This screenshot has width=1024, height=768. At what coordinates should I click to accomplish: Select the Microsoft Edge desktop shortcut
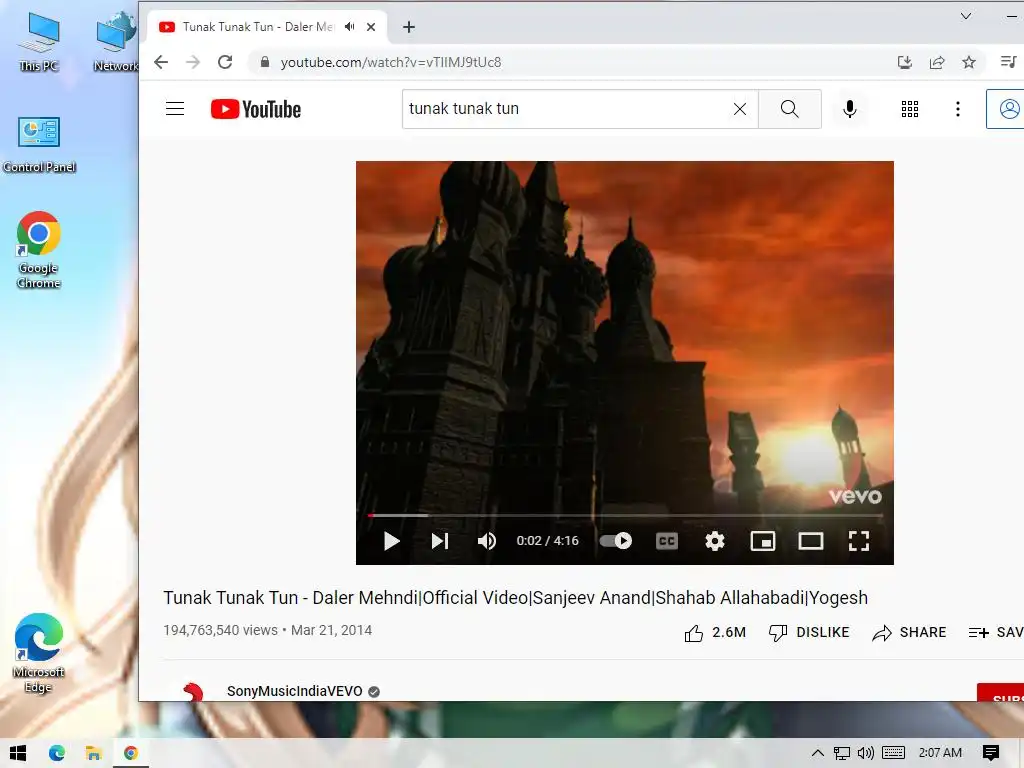tap(39, 653)
